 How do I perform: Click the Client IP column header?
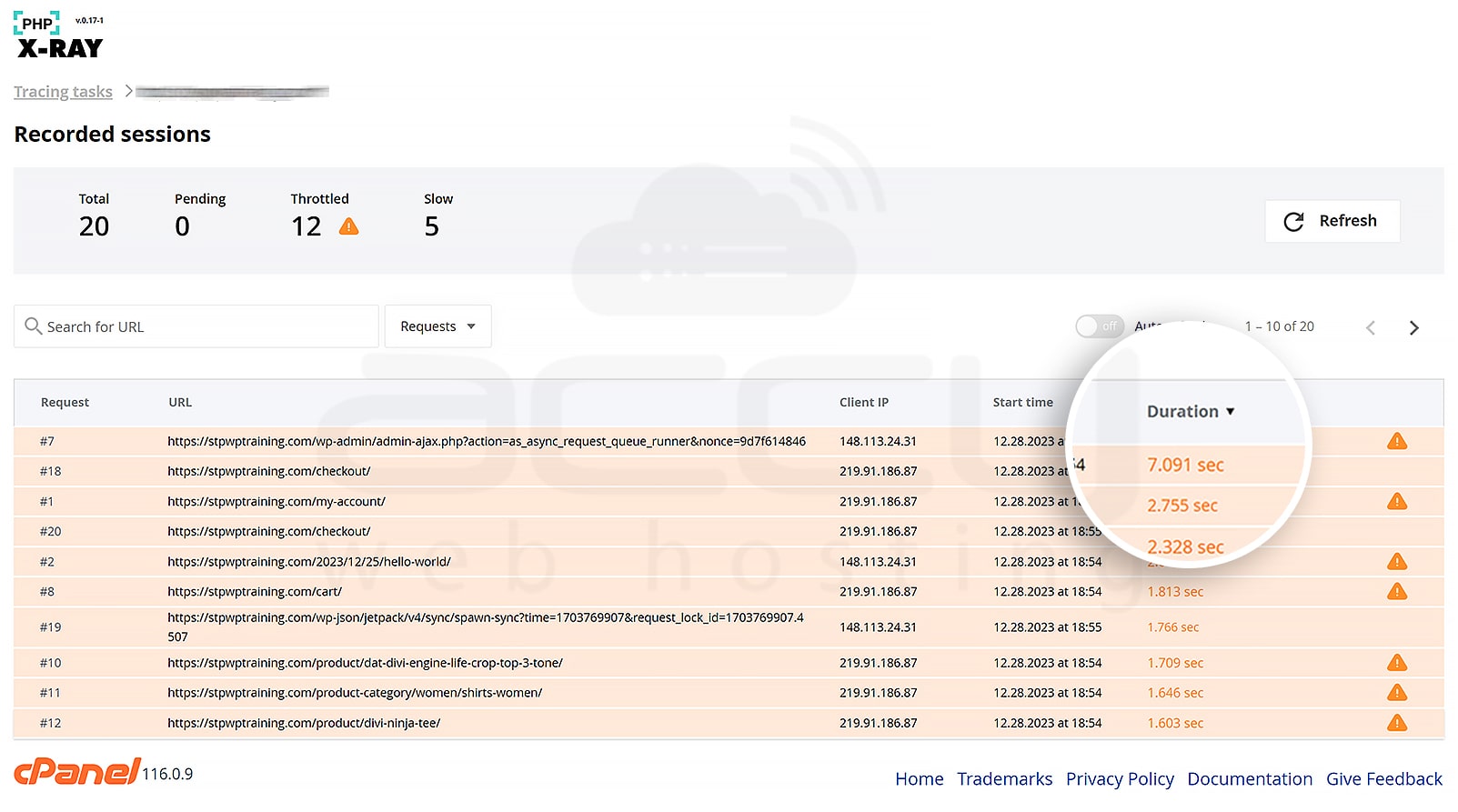(864, 403)
